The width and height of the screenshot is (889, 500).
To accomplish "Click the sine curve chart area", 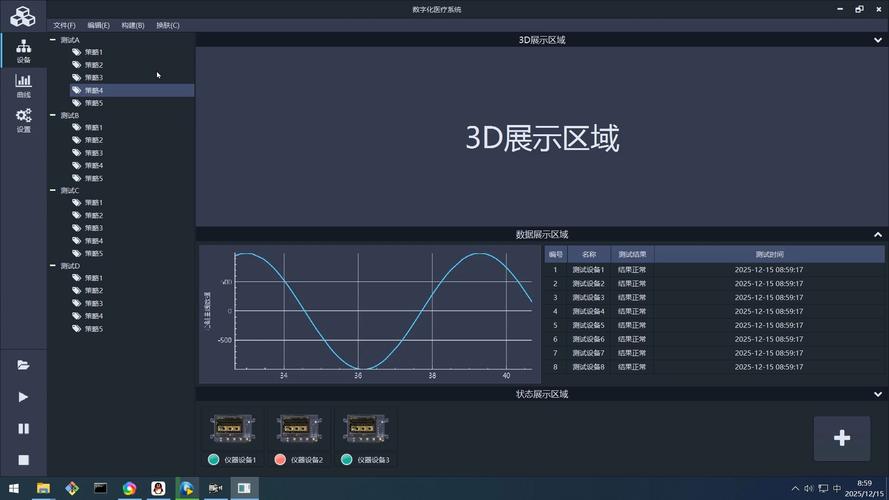I will [x=383, y=311].
